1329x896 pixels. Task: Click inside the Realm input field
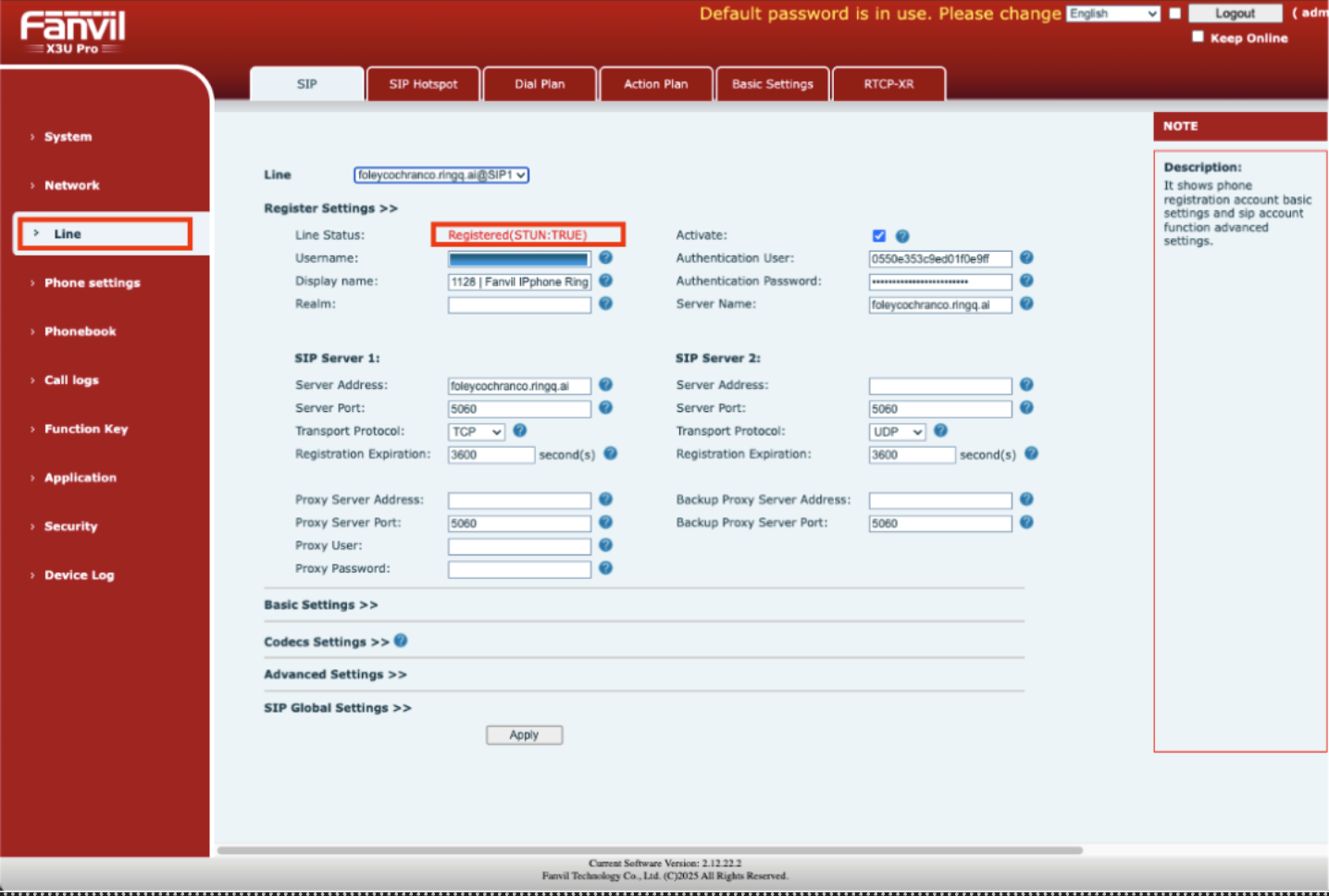(519, 305)
